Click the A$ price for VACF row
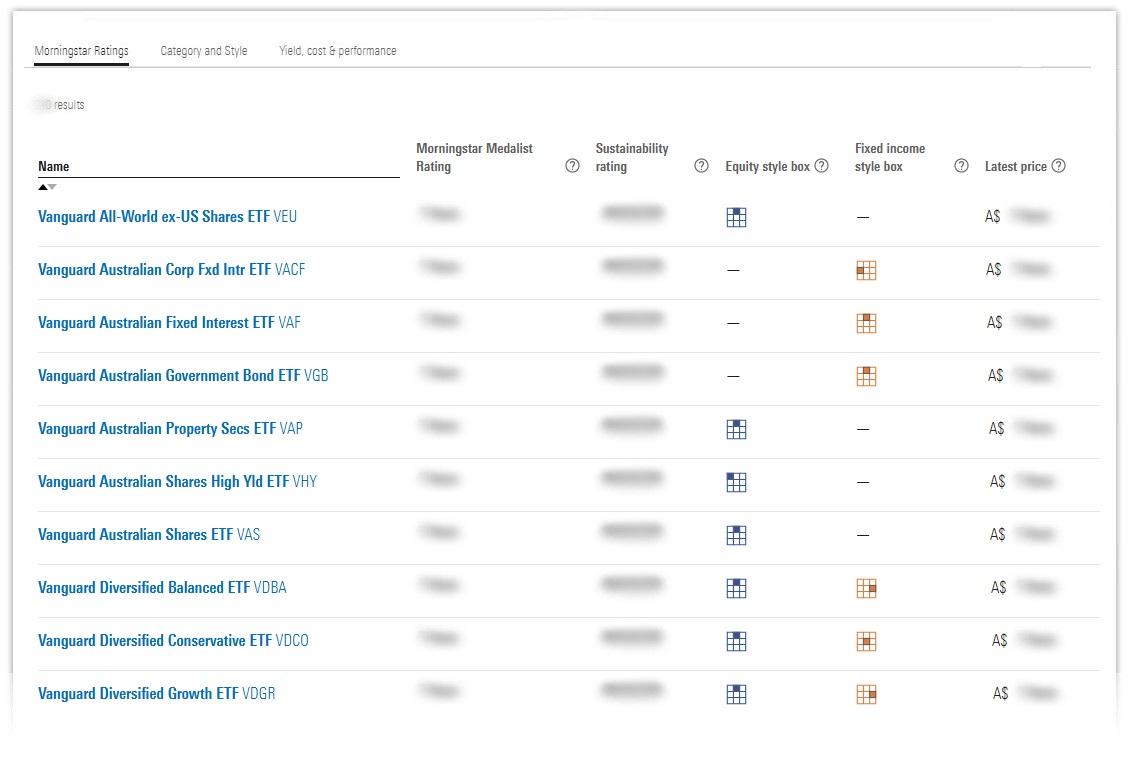The width and height of the screenshot is (1129, 759). 1017,269
